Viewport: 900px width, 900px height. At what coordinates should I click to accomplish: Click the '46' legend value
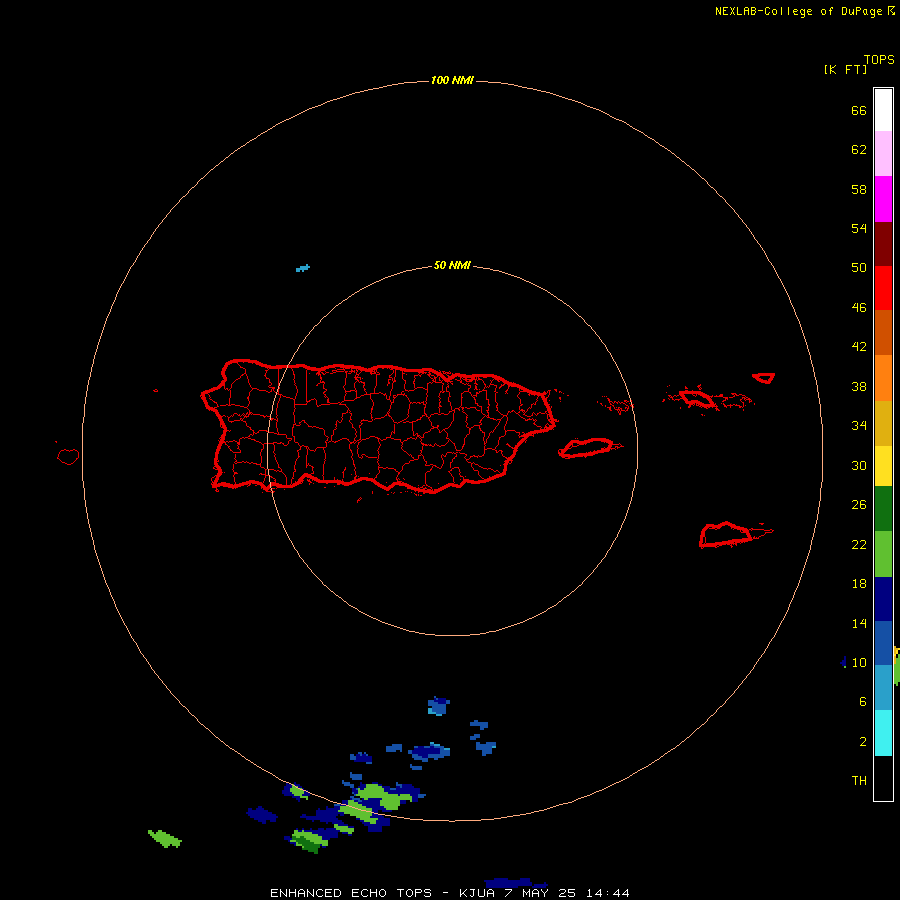tap(859, 308)
